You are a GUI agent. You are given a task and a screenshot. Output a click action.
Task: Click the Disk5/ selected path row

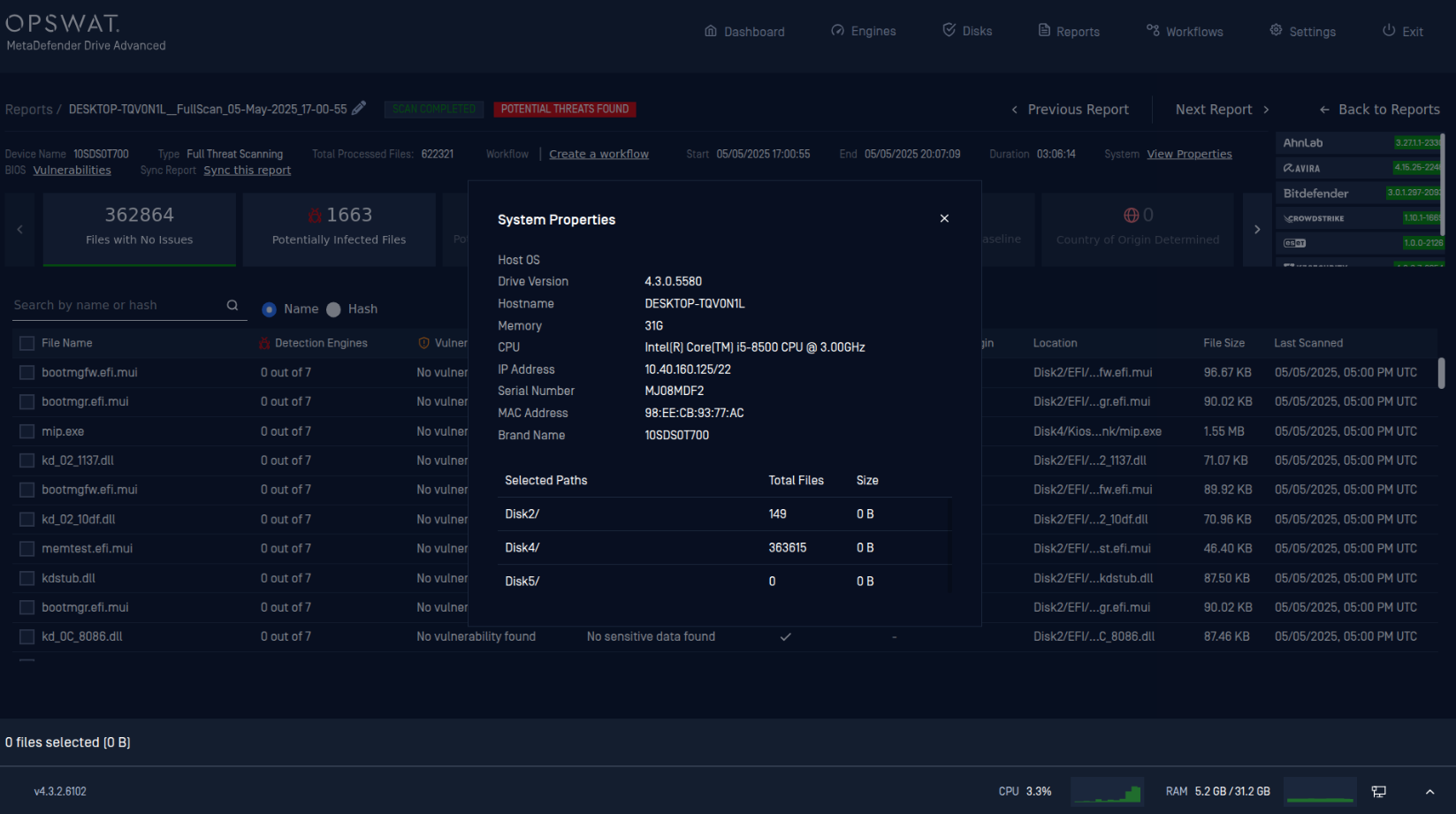pos(724,582)
